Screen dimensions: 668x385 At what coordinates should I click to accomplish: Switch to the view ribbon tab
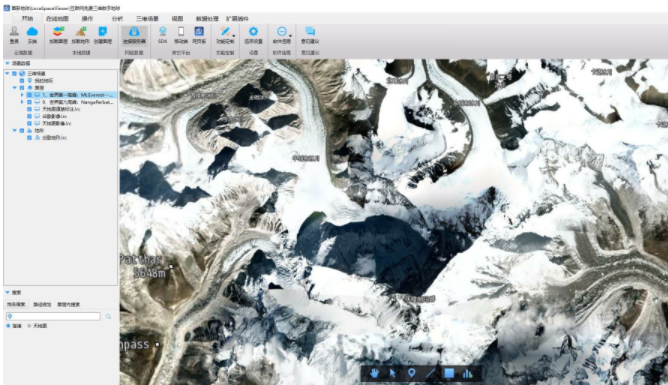(x=177, y=19)
